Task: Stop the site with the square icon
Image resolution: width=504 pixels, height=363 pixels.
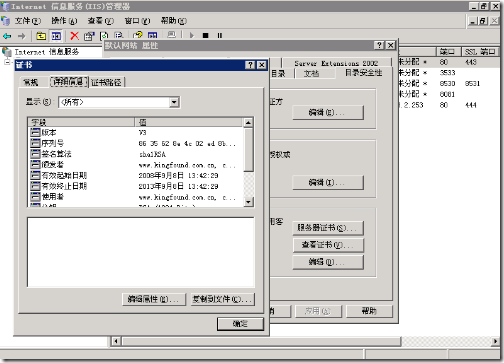Action: point(206,35)
